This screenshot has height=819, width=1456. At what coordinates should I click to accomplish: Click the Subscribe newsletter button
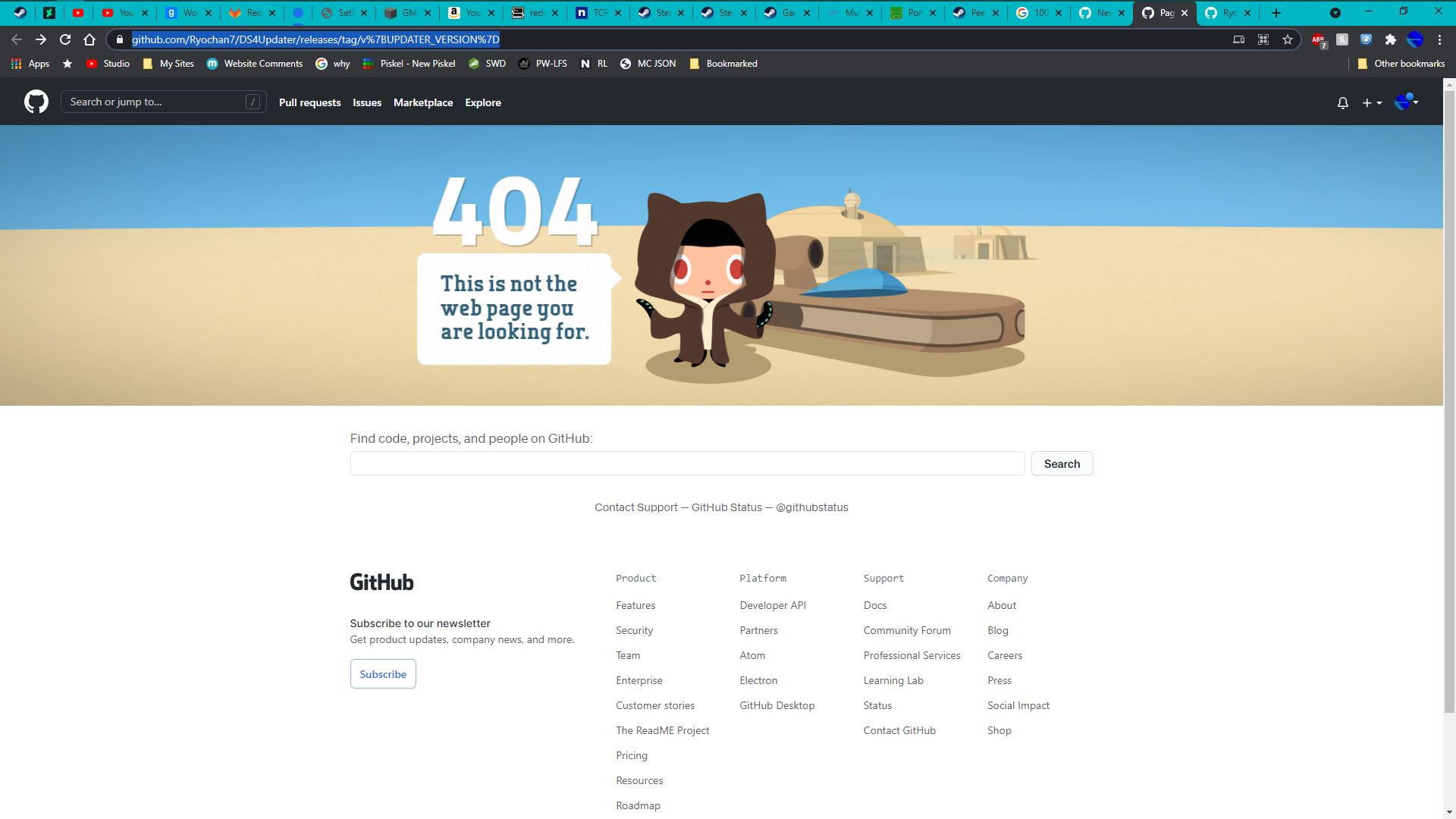click(382, 673)
